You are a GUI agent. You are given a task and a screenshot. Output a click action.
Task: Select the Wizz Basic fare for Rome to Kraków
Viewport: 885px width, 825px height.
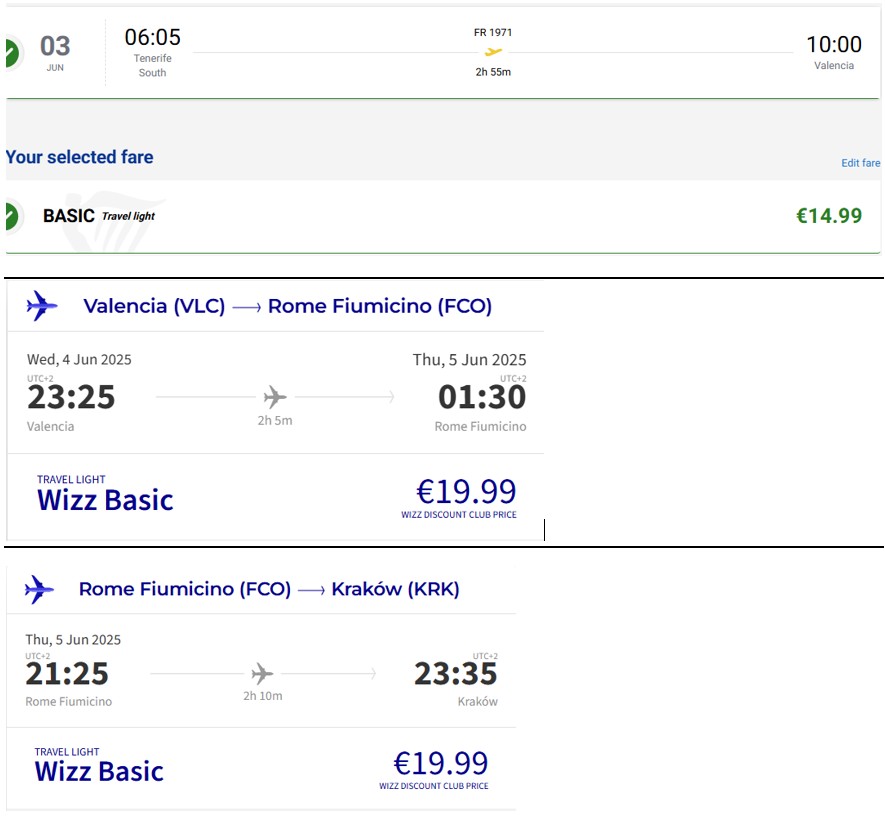(x=99, y=766)
